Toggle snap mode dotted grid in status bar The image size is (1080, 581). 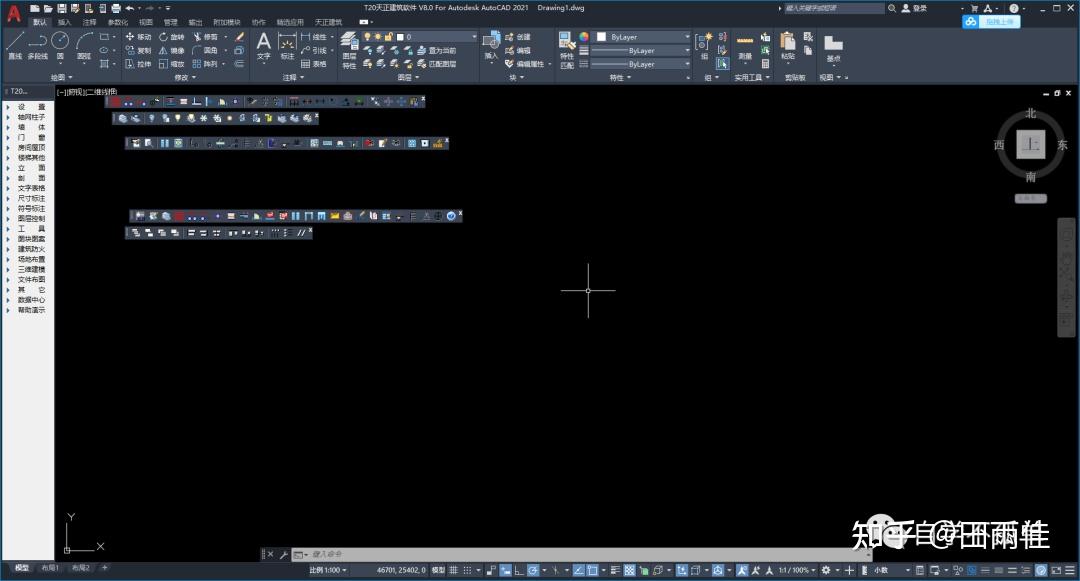[467, 570]
